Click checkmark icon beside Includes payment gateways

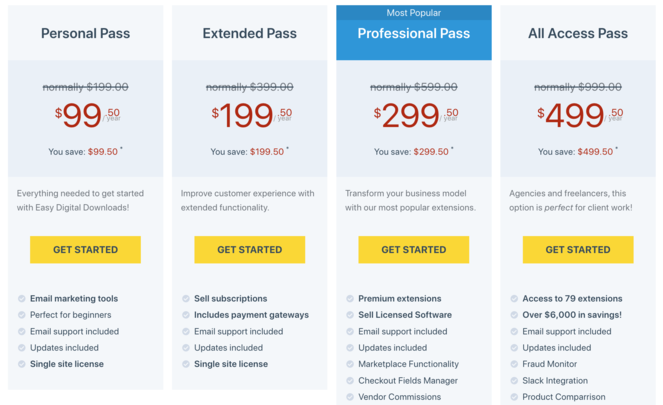point(186,315)
